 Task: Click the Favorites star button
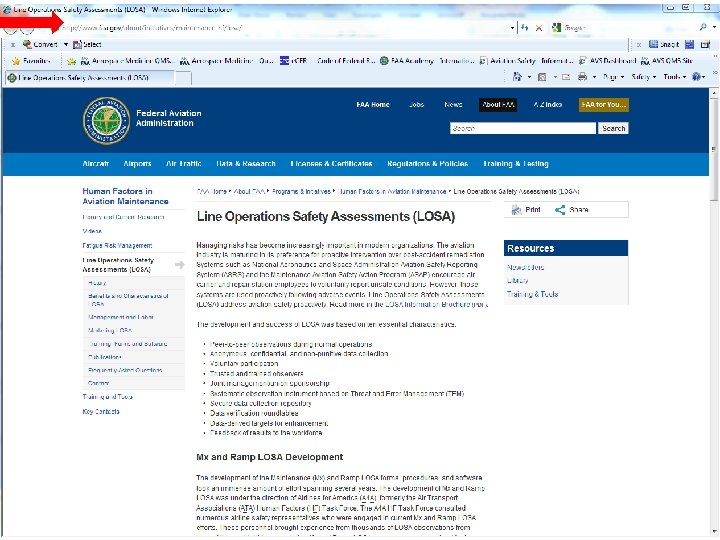pos(31,61)
